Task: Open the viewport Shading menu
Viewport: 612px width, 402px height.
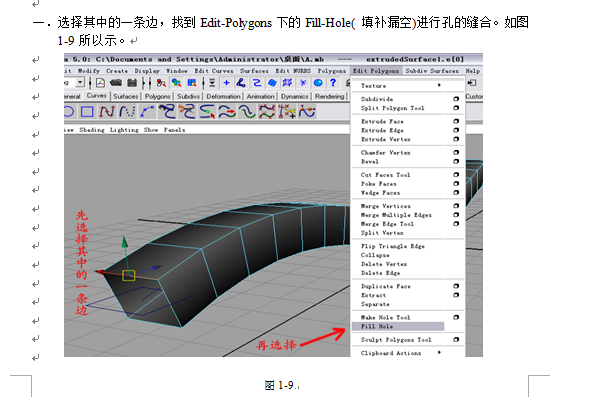Action: coord(92,130)
